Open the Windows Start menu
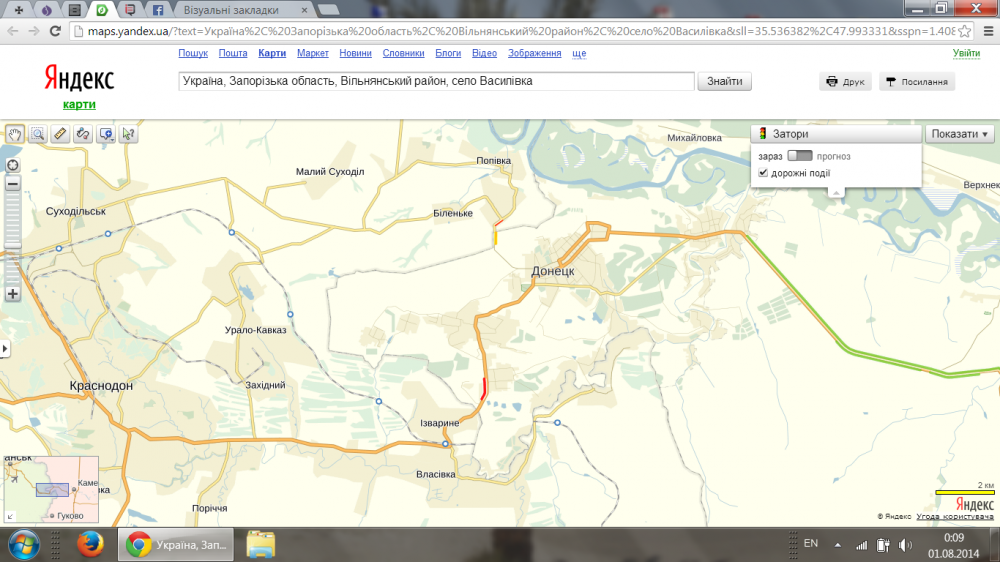1000x562 pixels. (x=24, y=545)
